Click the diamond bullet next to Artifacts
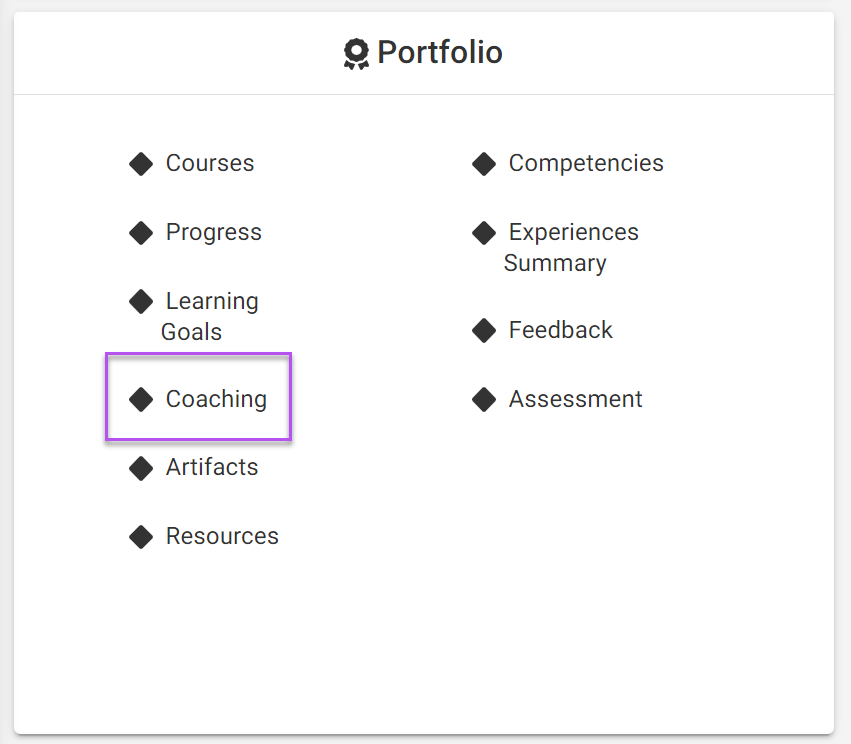The height and width of the screenshot is (744, 851). [x=141, y=468]
